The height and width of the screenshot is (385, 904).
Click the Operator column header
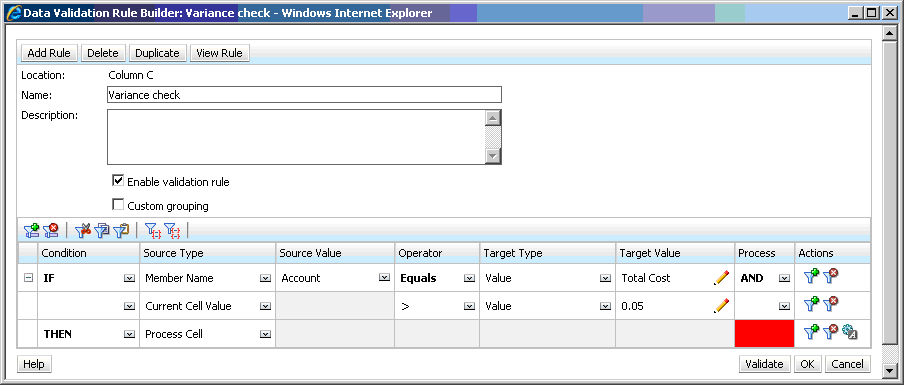tap(437, 253)
